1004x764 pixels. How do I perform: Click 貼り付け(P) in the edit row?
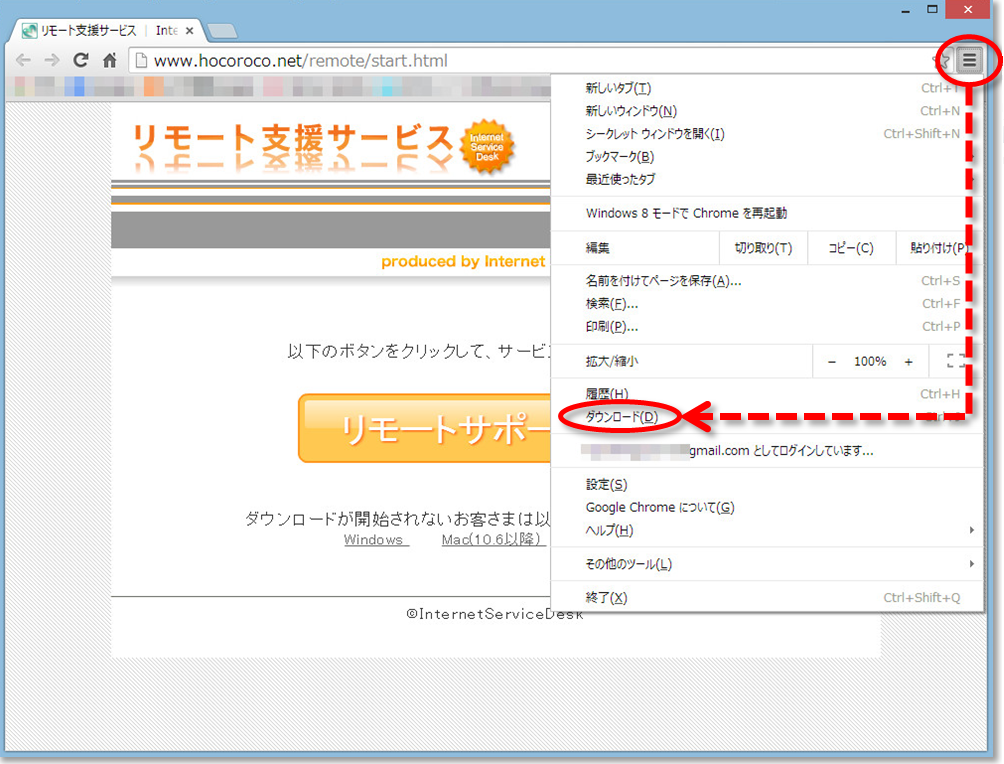click(939, 248)
